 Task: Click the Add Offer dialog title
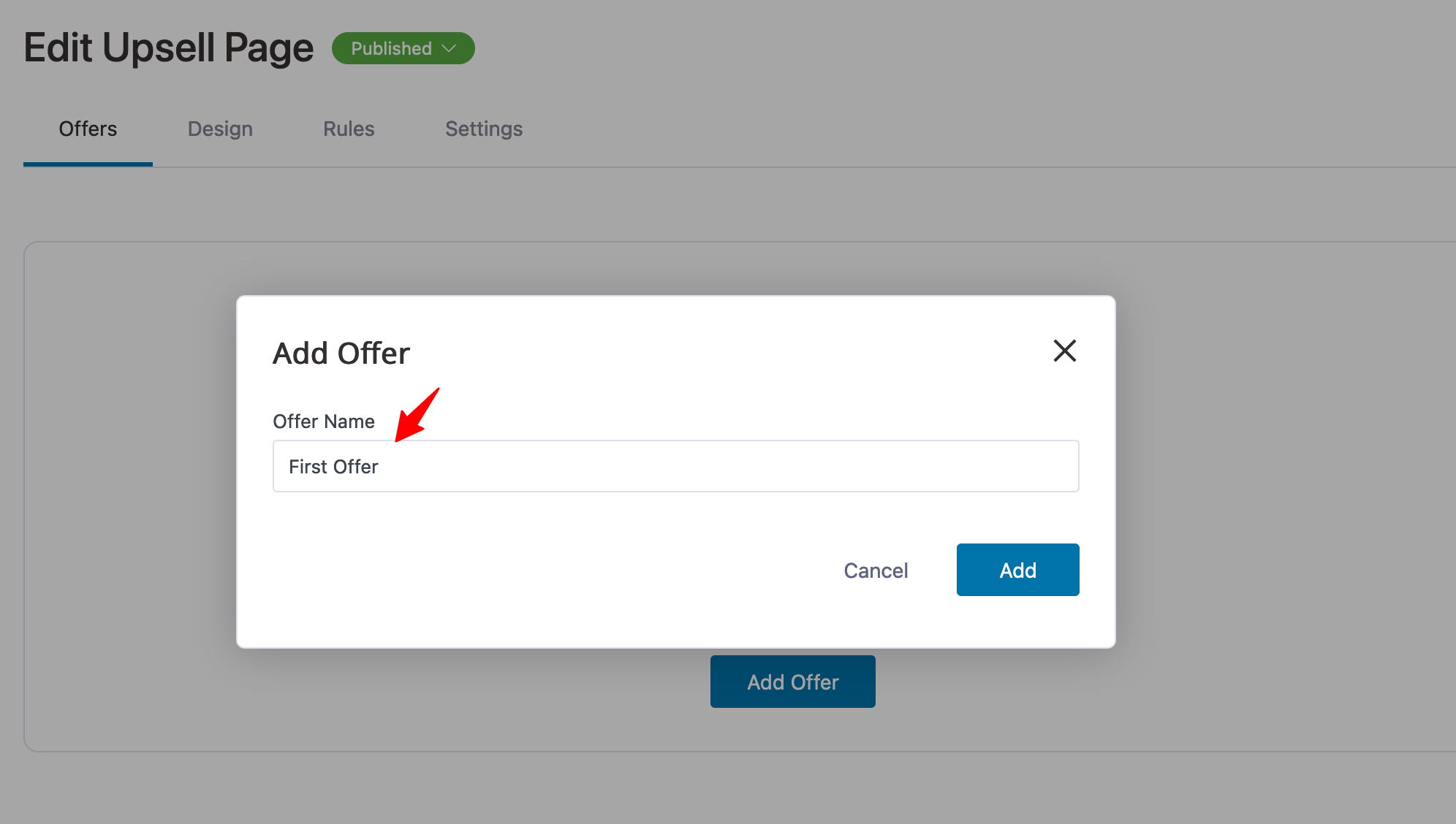pyautogui.click(x=341, y=353)
